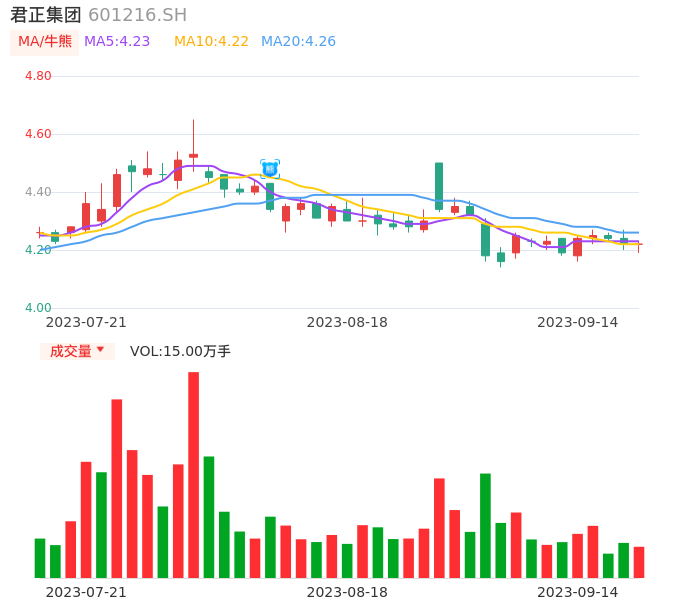
Task: Click the VOL:15.00万手 volume readout
Action: (180, 351)
